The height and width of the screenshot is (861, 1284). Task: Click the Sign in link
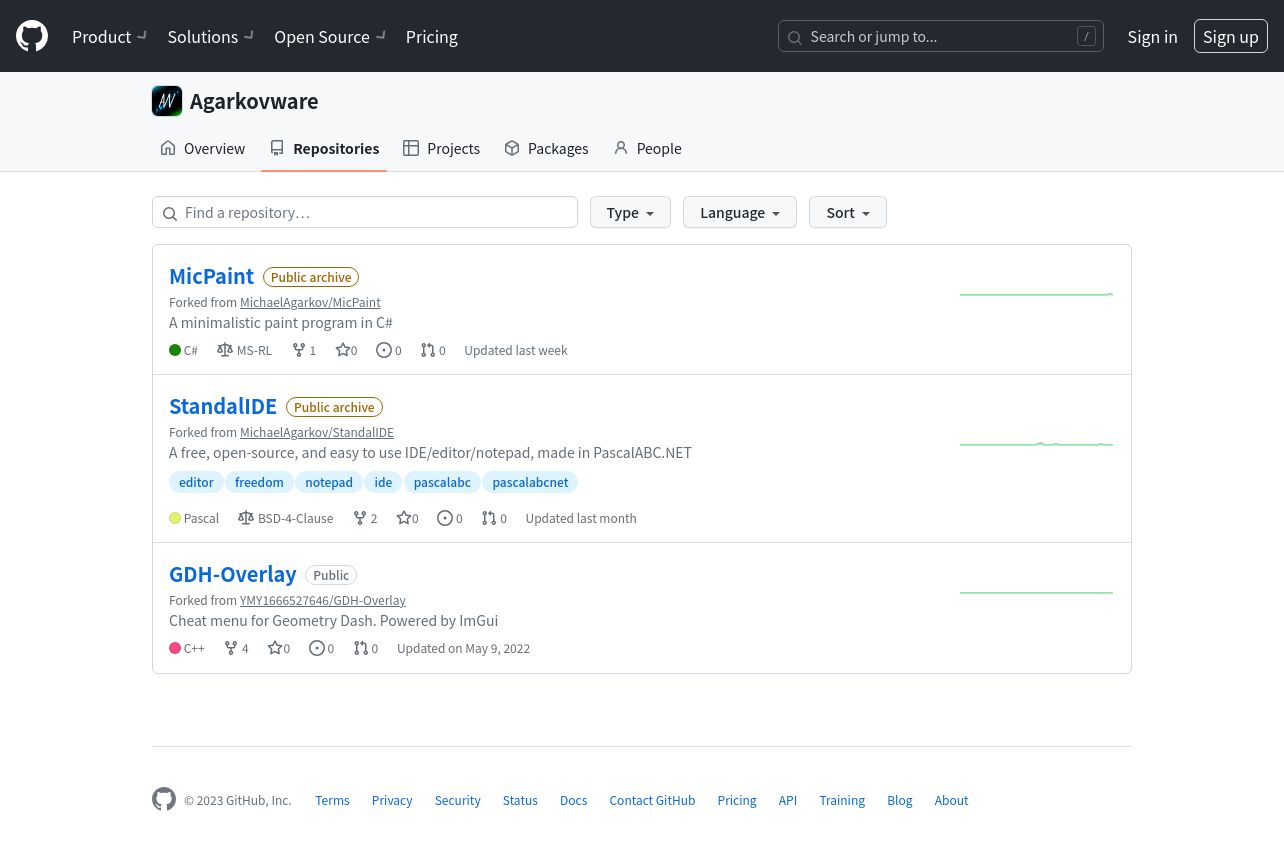[x=1152, y=37]
